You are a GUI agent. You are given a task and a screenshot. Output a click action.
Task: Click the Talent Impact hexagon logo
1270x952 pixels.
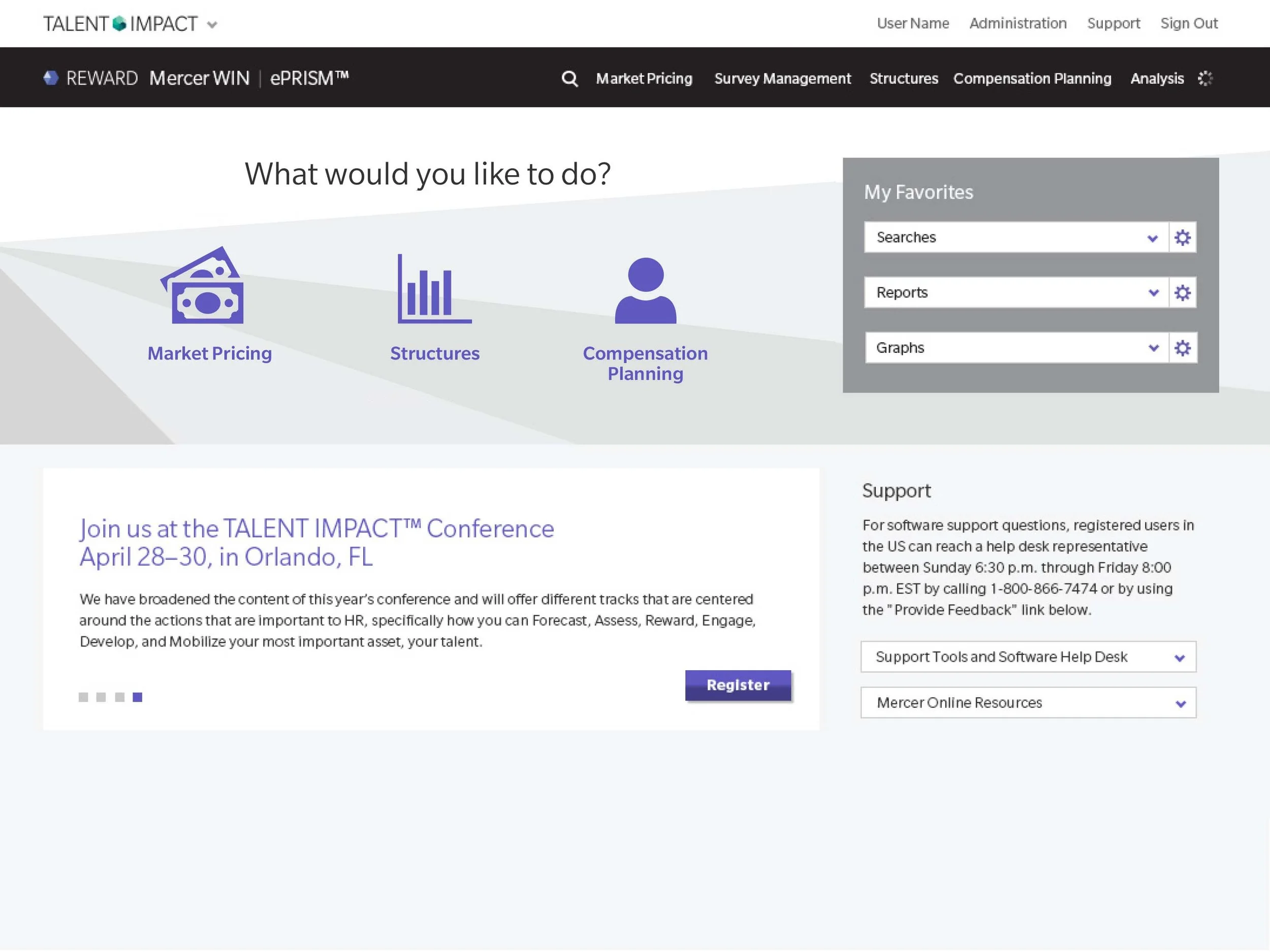click(119, 23)
